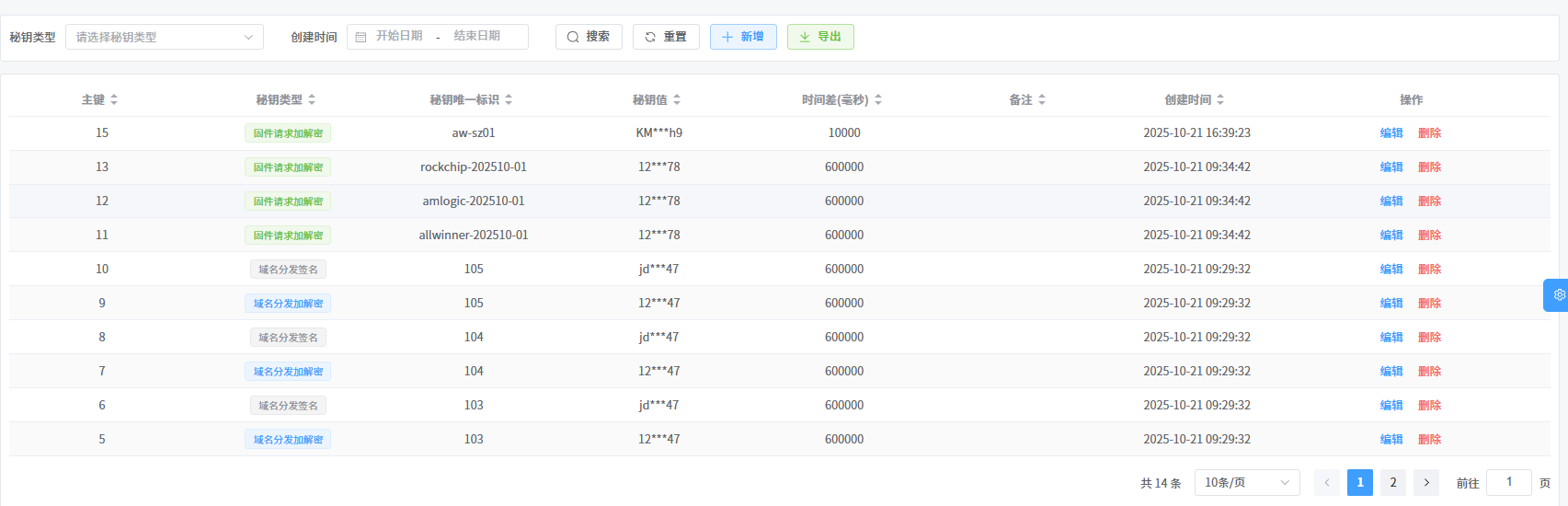Click the 搜索 search button
This screenshot has height=506, width=1568.
click(589, 37)
